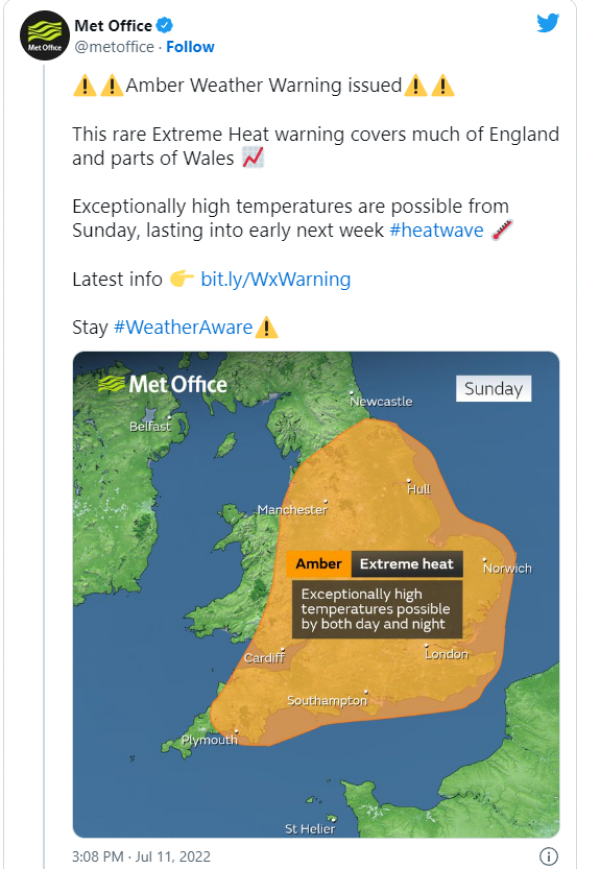The width and height of the screenshot is (600, 869).
Task: Click the warning sign after #WeatherAware
Action: 266,327
